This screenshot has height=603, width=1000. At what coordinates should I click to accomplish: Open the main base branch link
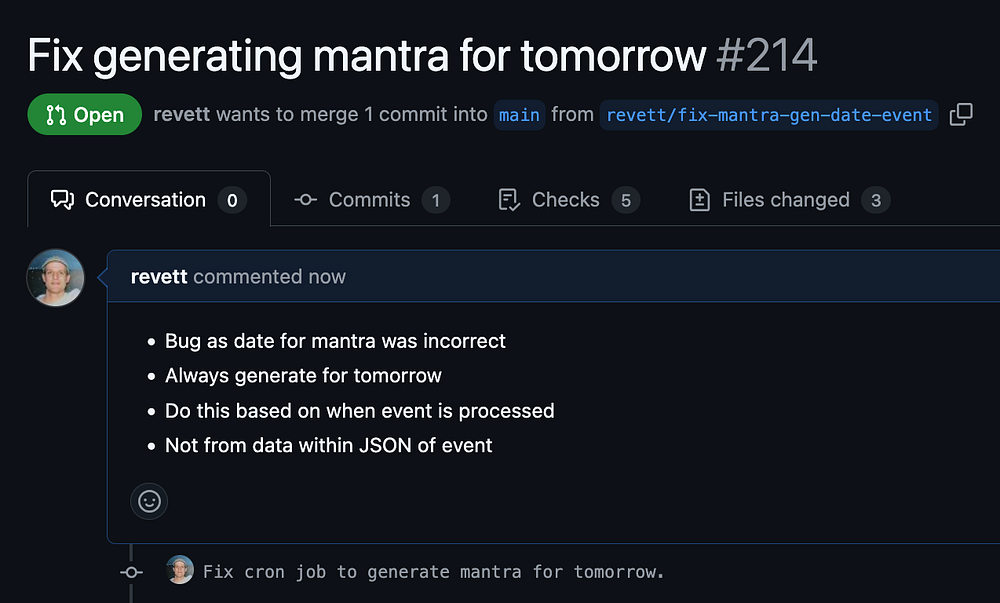click(x=519, y=115)
